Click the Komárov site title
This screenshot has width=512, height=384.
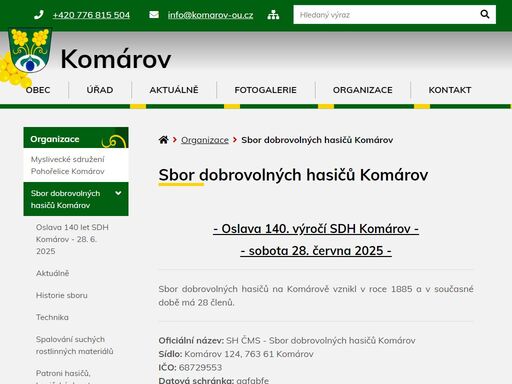116,59
